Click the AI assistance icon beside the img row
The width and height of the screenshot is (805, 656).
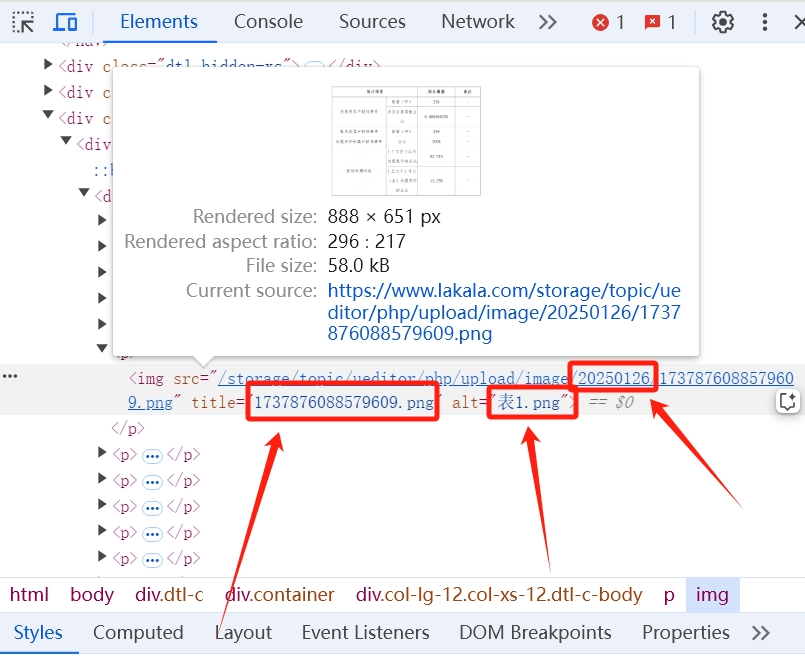788,401
